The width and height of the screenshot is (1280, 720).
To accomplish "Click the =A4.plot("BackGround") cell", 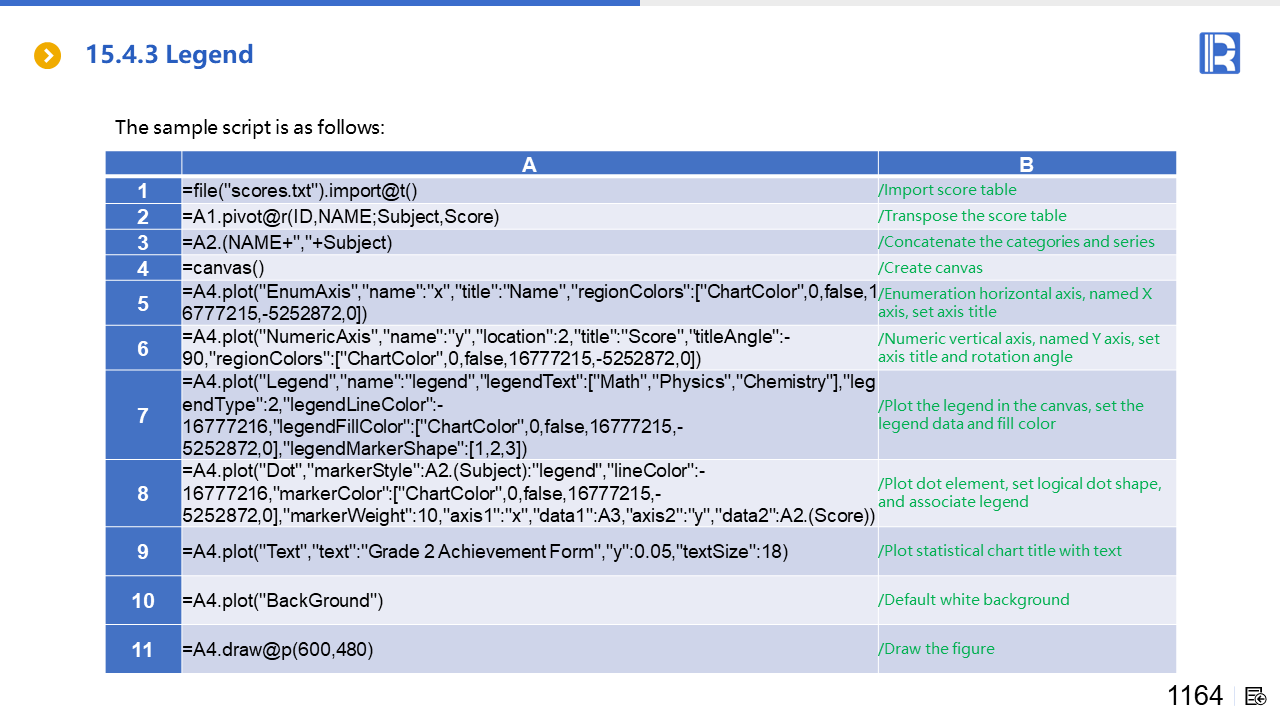I will (283, 600).
